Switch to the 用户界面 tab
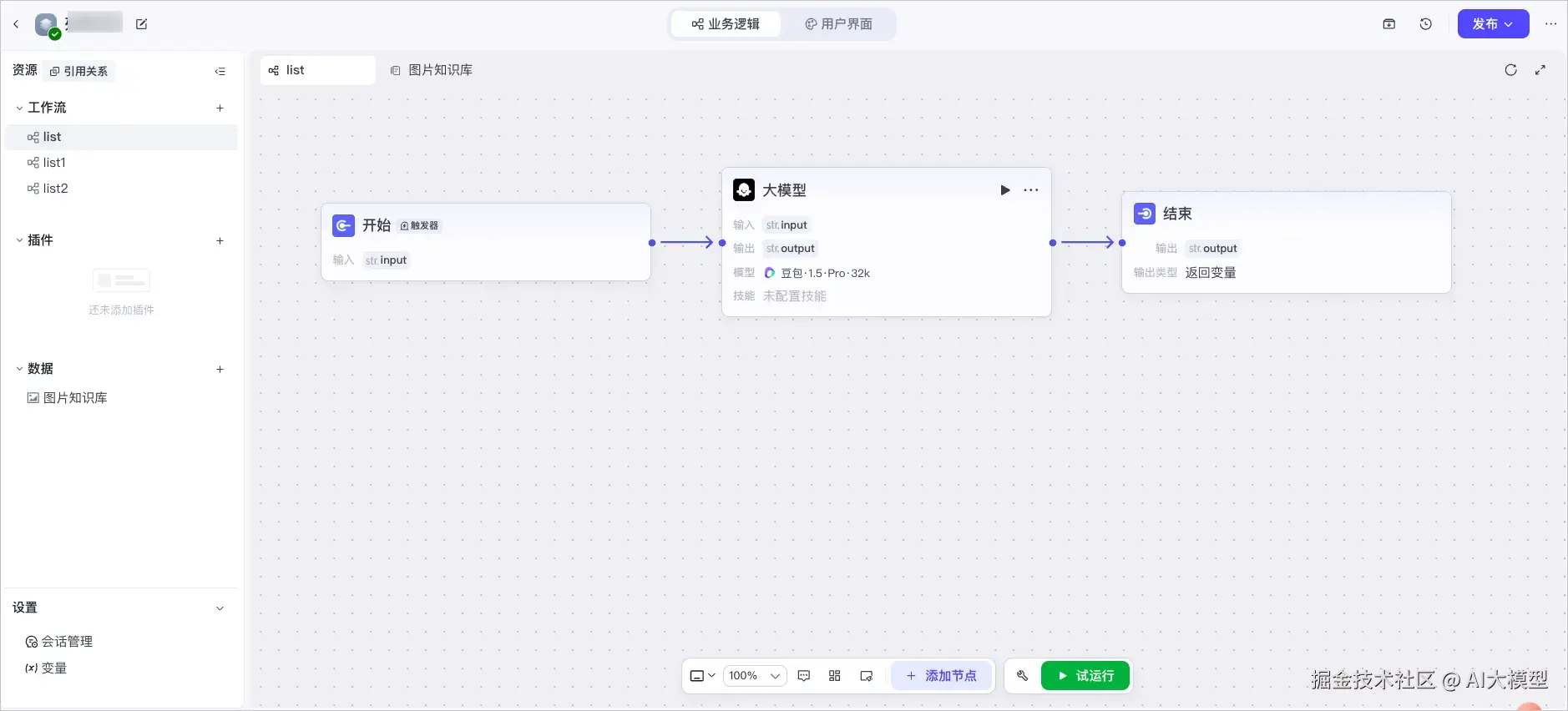The width and height of the screenshot is (1568, 711). (x=838, y=24)
